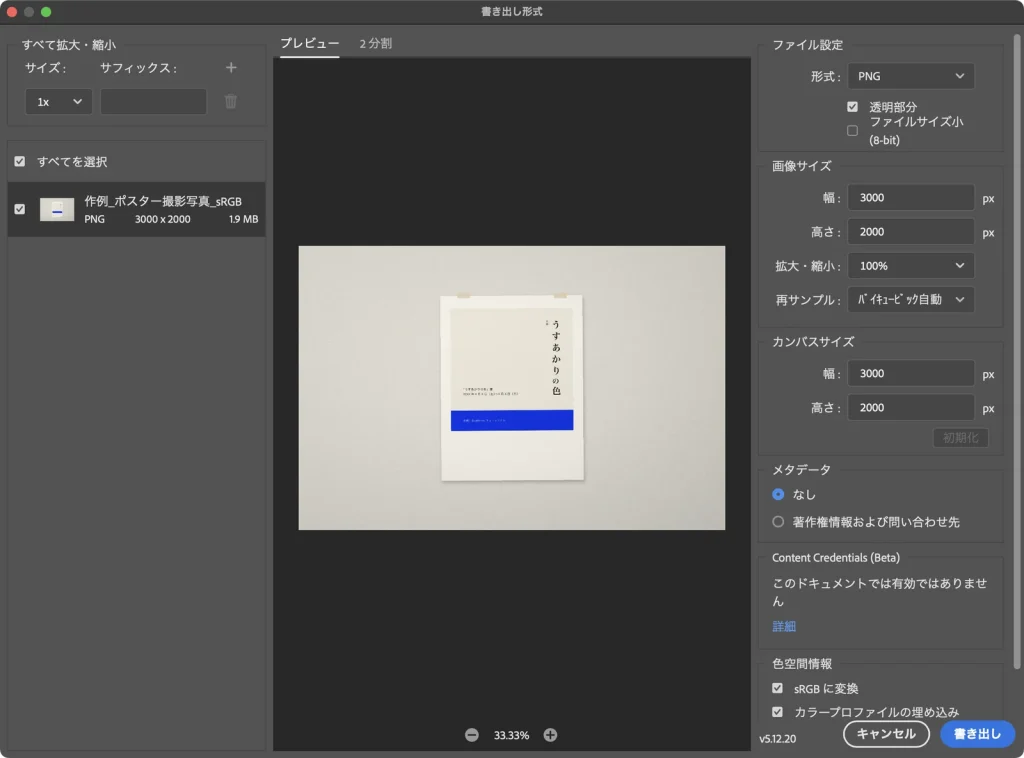Click the poster preview image
This screenshot has width=1024, height=758.
pyautogui.click(x=511, y=388)
